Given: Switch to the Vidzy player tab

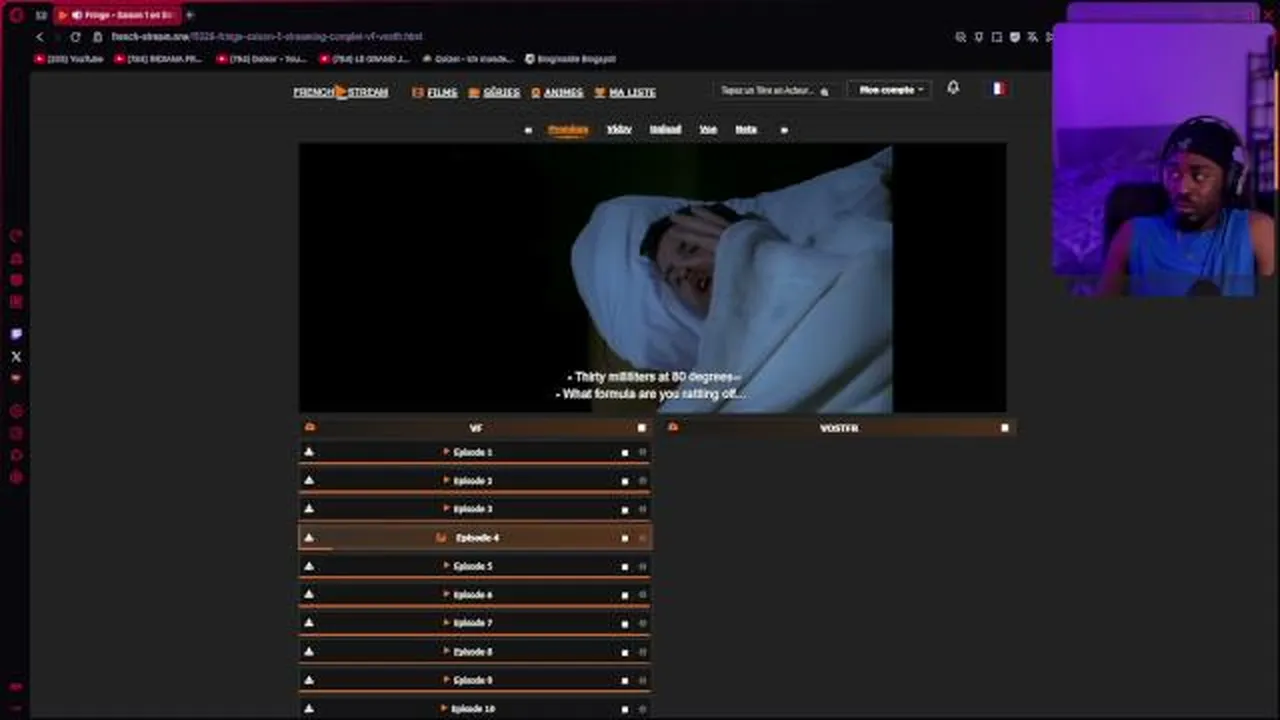Looking at the screenshot, I should point(619,130).
